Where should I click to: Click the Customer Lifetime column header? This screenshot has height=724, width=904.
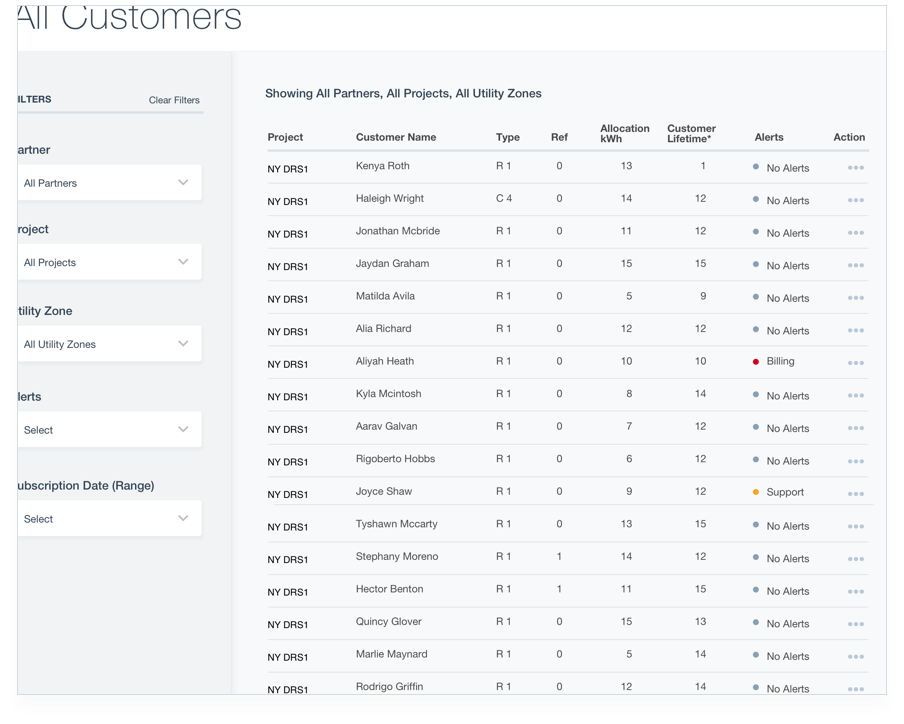[x=691, y=133]
